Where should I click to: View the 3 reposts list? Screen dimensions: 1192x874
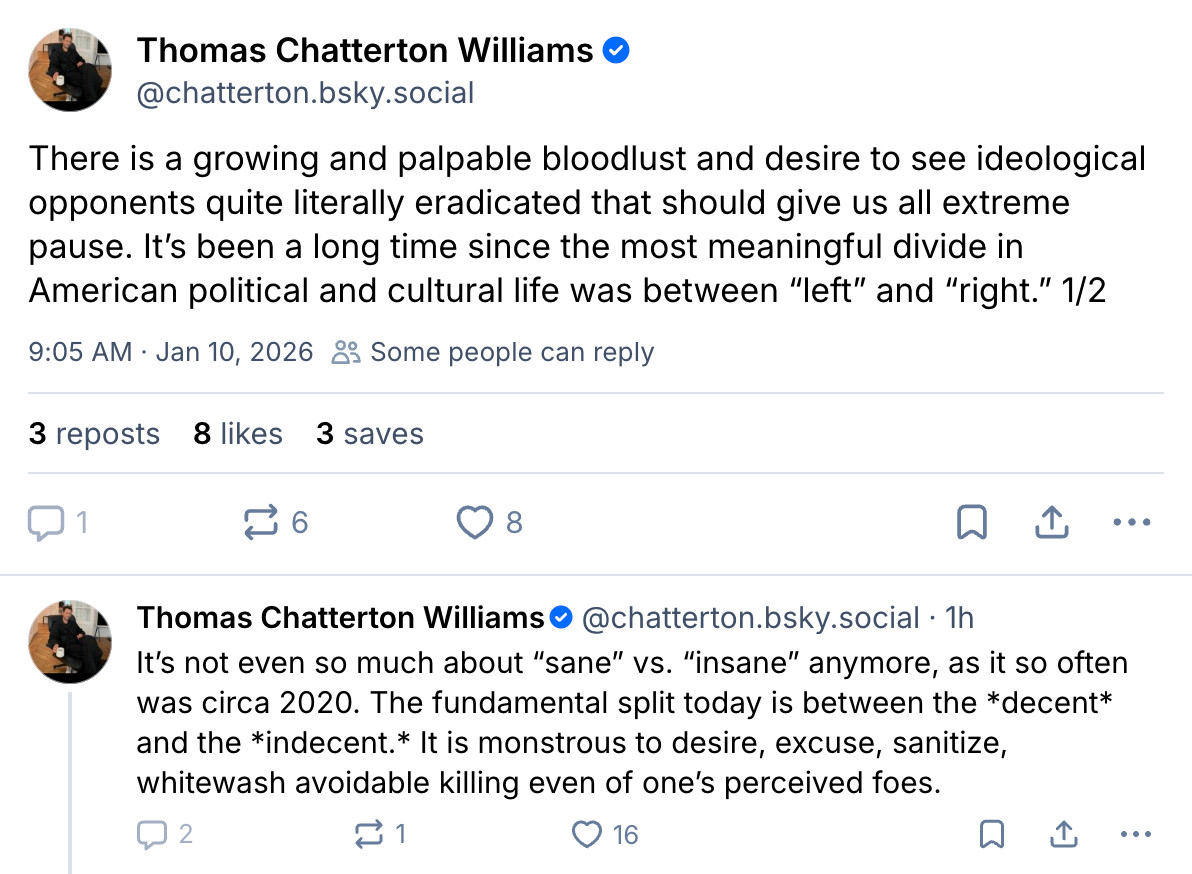pos(94,434)
